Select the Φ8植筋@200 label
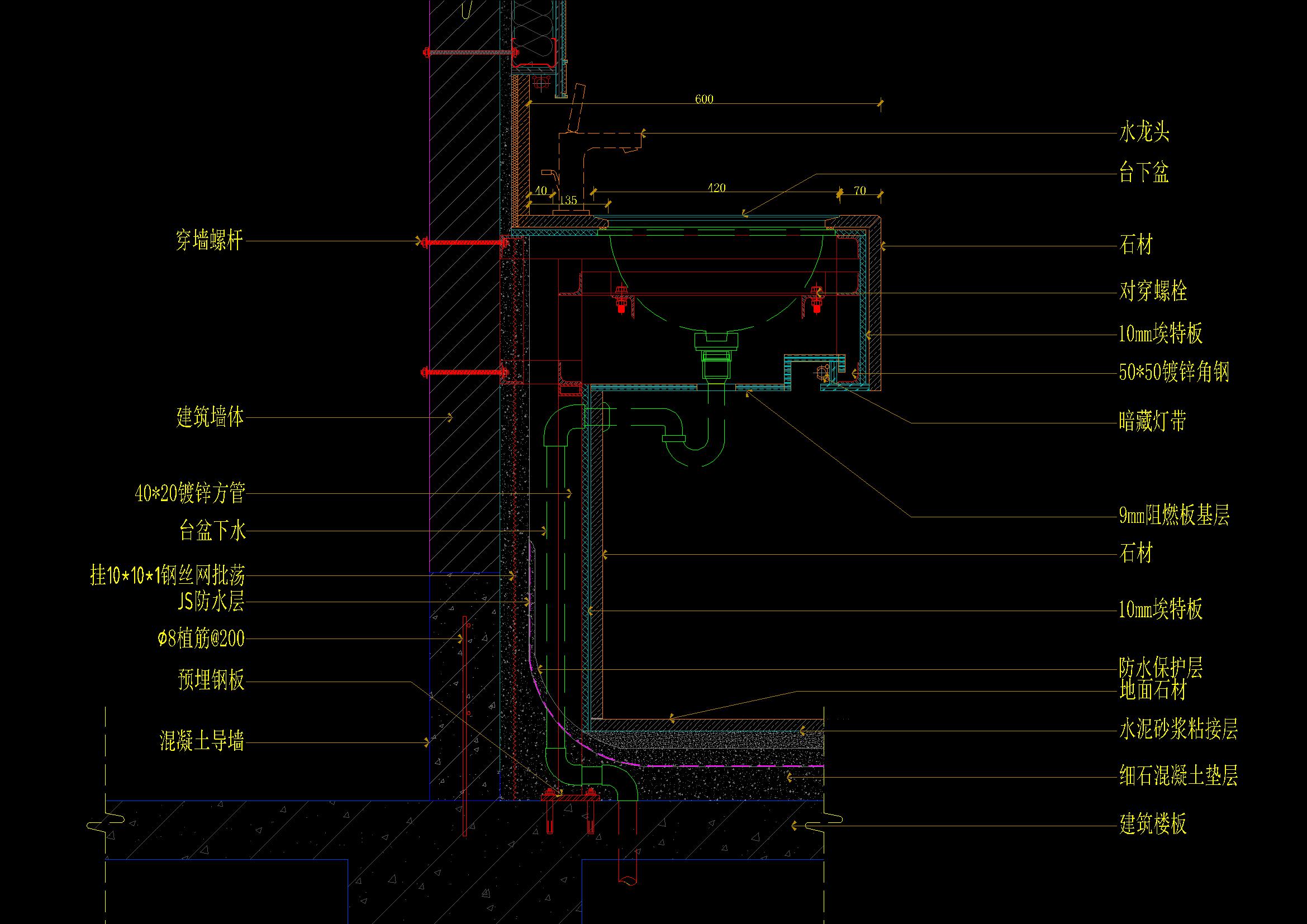Viewport: 1307px width, 924px height. 201,640
